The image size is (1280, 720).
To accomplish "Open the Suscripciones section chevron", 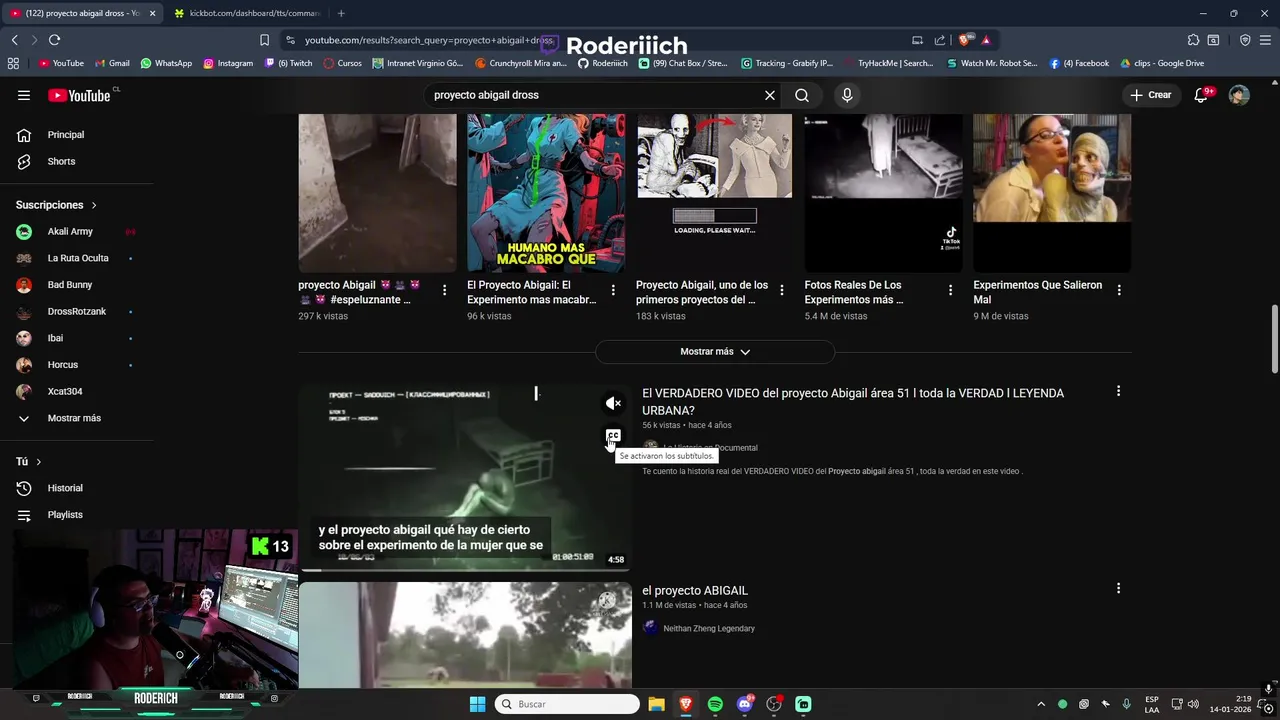I will click(94, 205).
